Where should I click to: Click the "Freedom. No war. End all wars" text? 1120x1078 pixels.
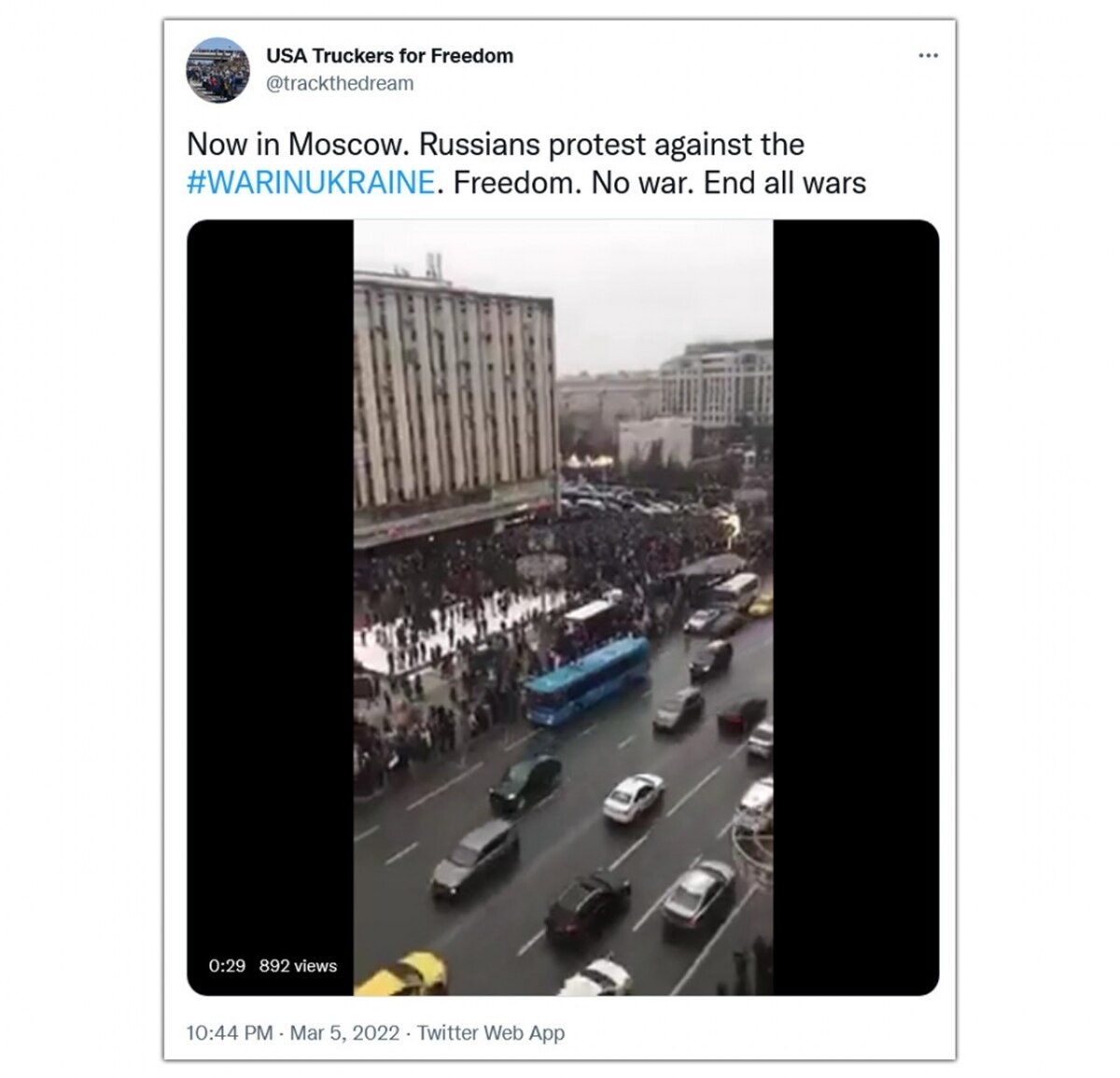coord(660,182)
